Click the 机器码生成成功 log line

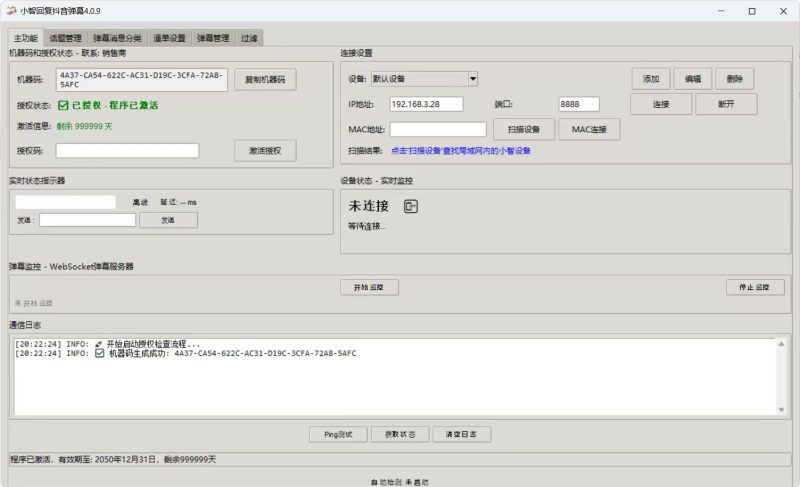click(x=186, y=353)
